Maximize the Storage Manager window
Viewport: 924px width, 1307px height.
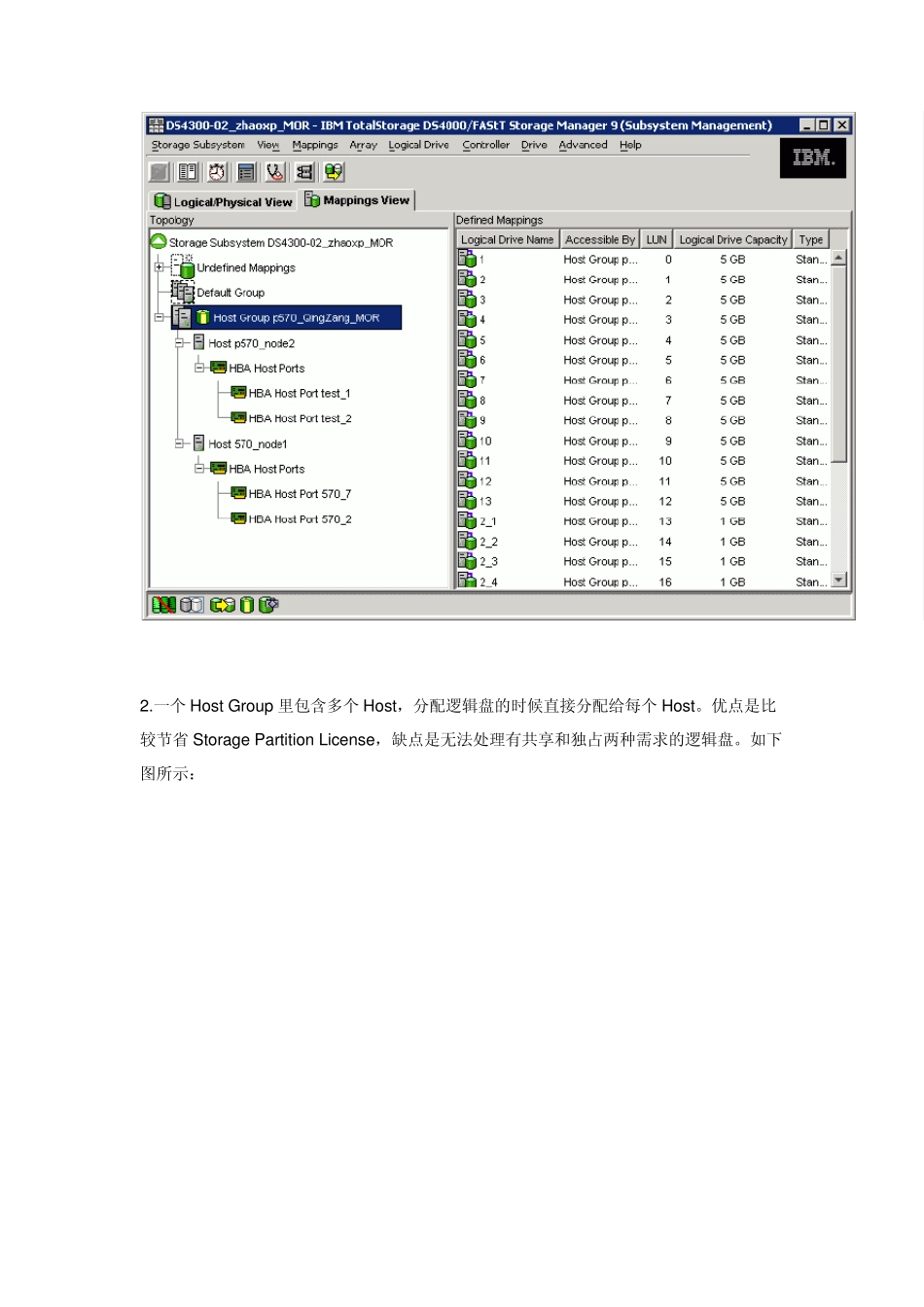click(x=824, y=124)
